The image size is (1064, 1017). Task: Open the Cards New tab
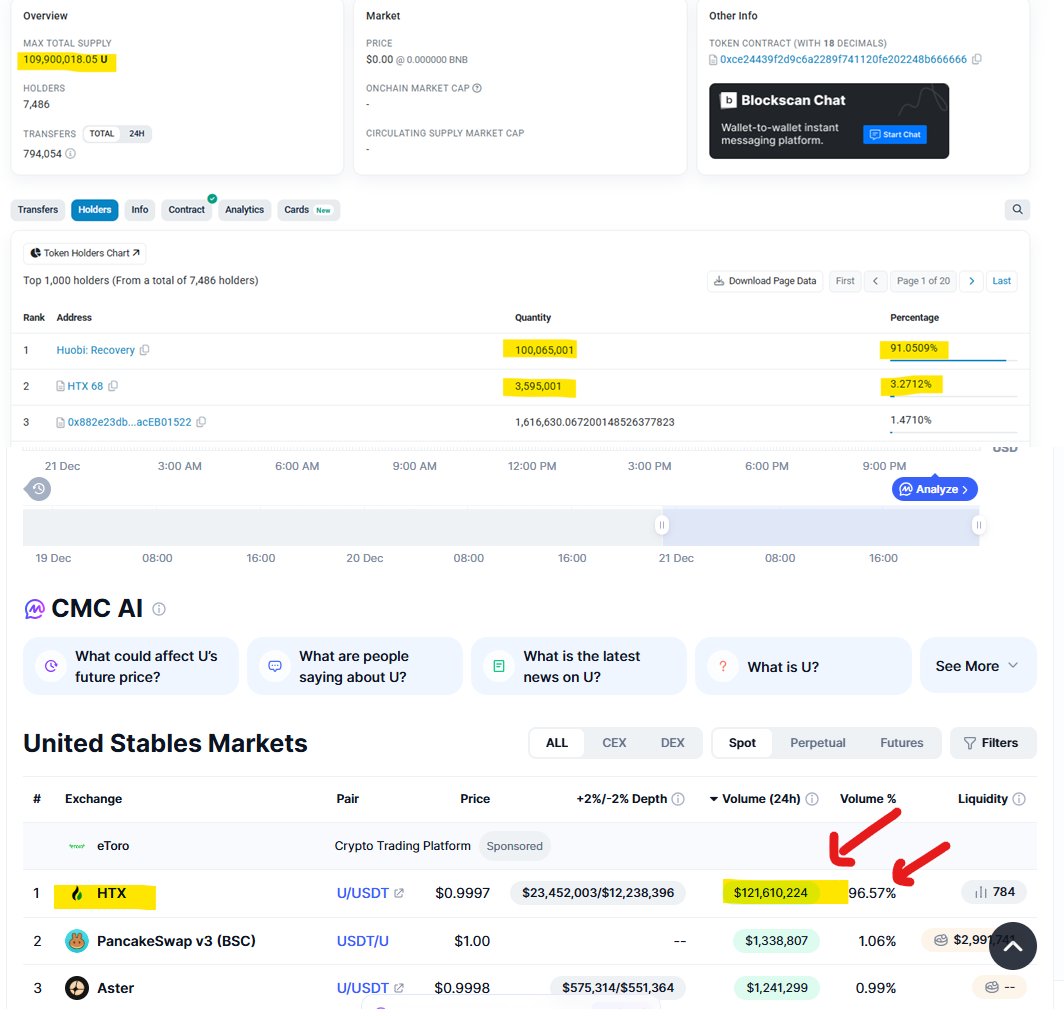tap(308, 210)
